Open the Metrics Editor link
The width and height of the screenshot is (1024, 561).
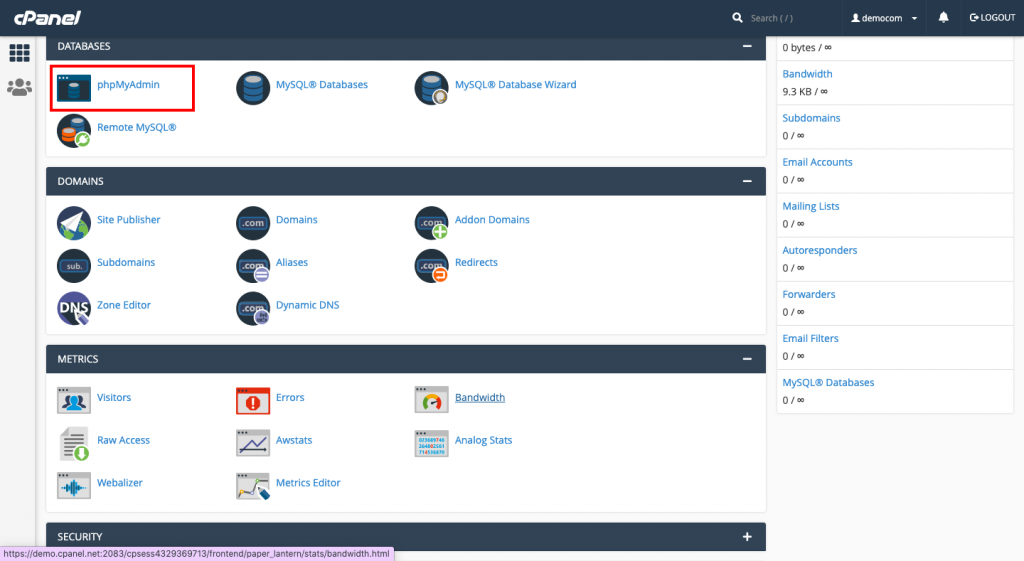tap(308, 483)
